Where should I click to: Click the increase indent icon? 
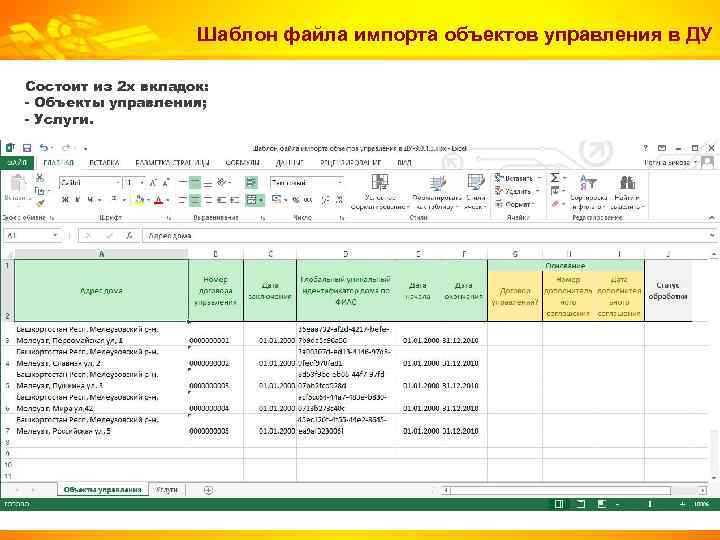point(235,200)
